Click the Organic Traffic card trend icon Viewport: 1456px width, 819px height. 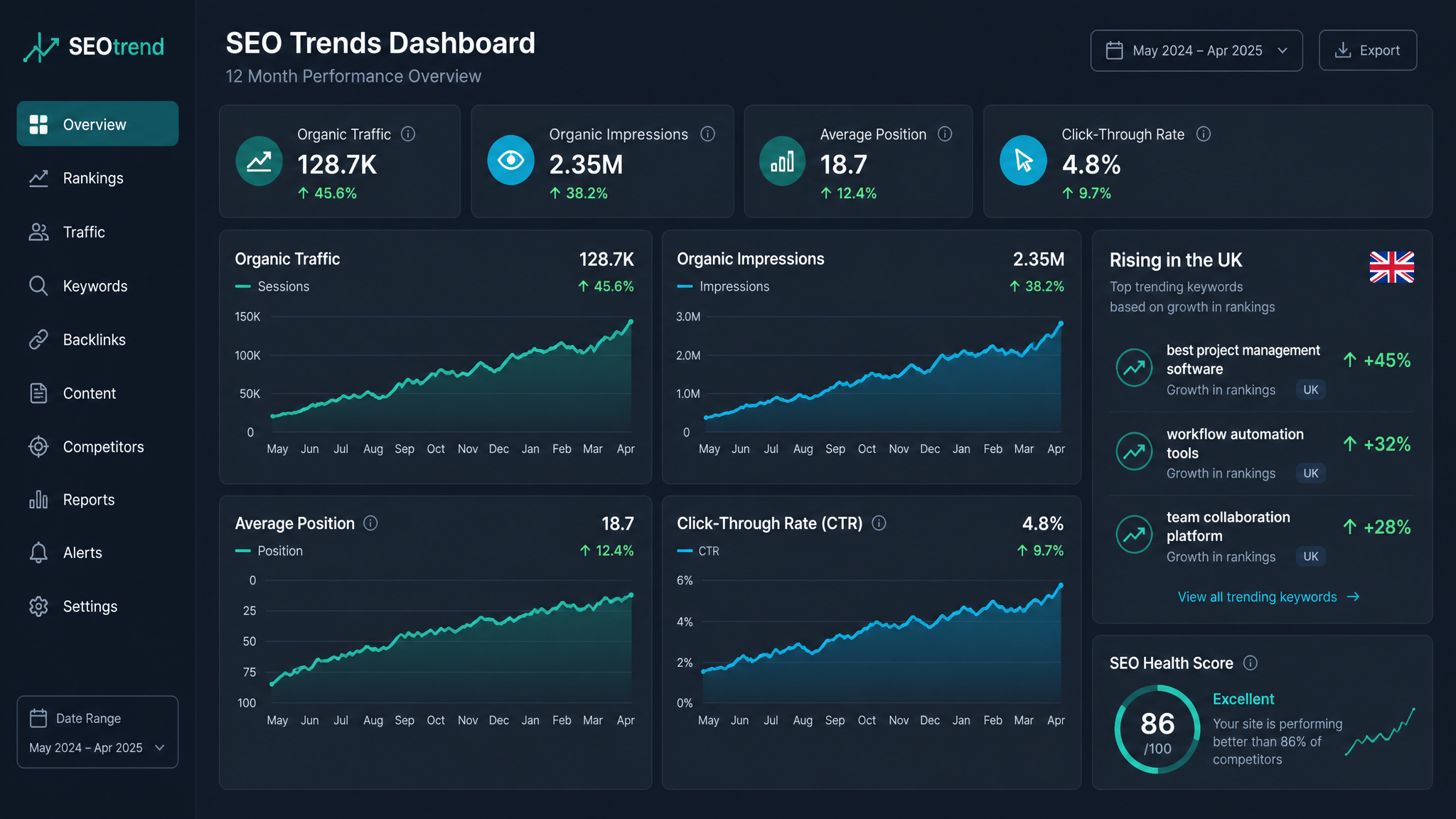pos(259,161)
